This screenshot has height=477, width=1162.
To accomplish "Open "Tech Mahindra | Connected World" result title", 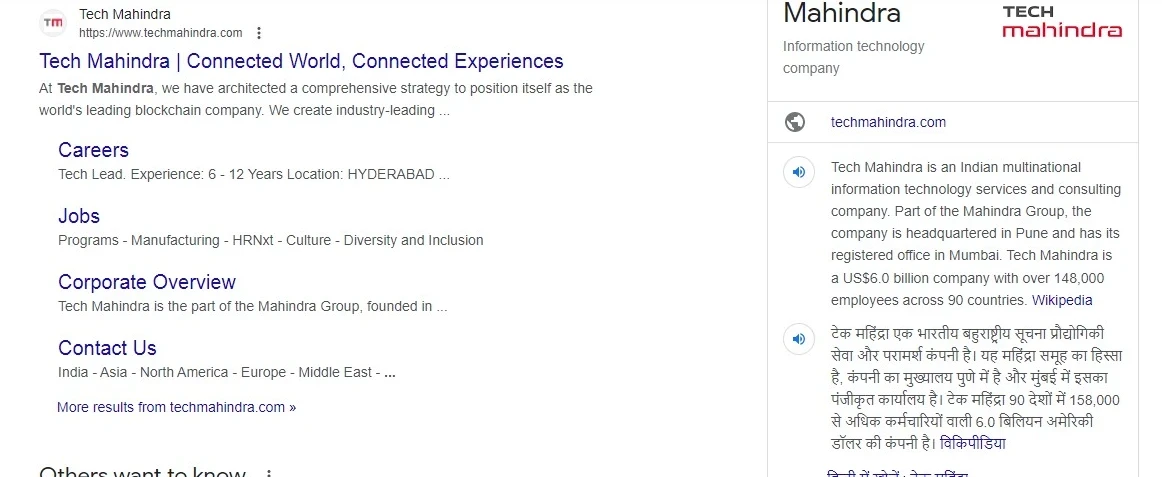I will pos(301,61).
